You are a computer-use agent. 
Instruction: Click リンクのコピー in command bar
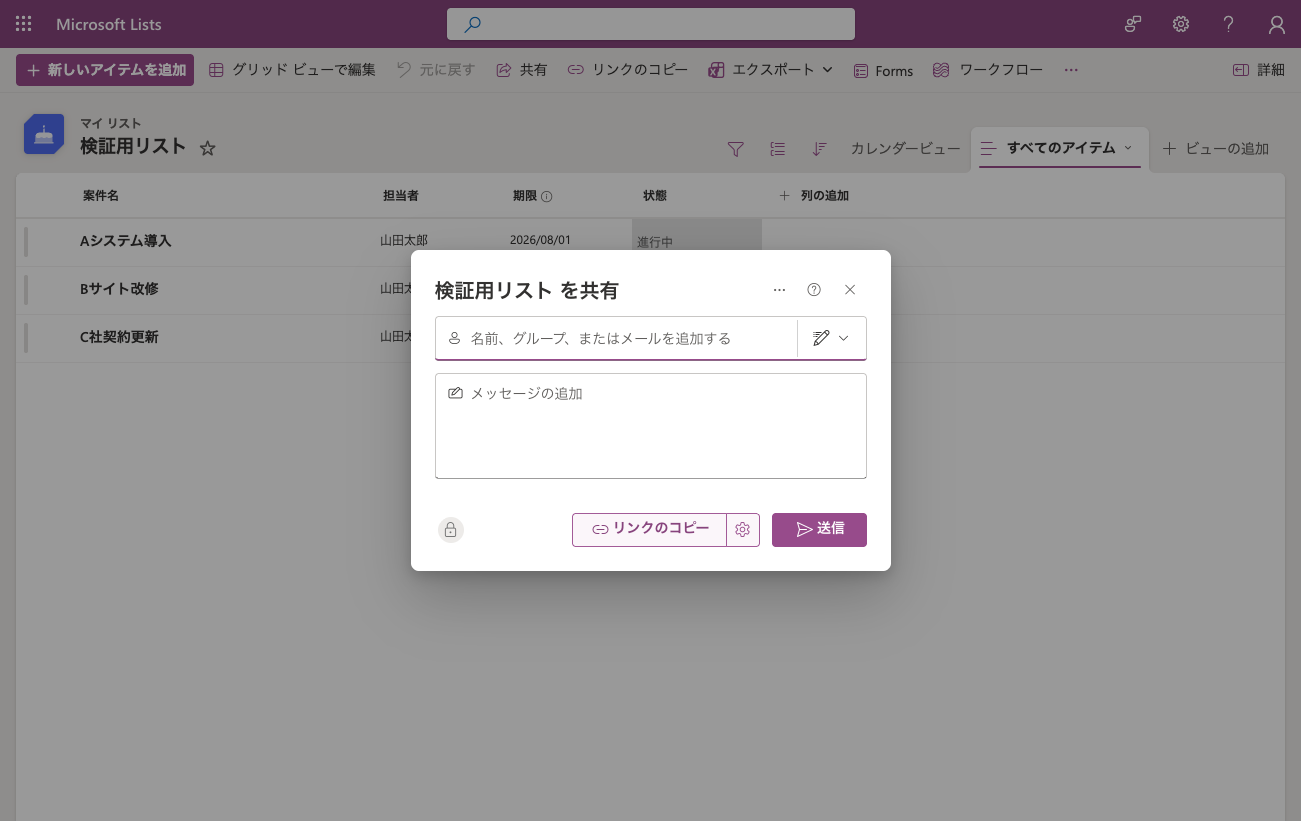tap(628, 70)
